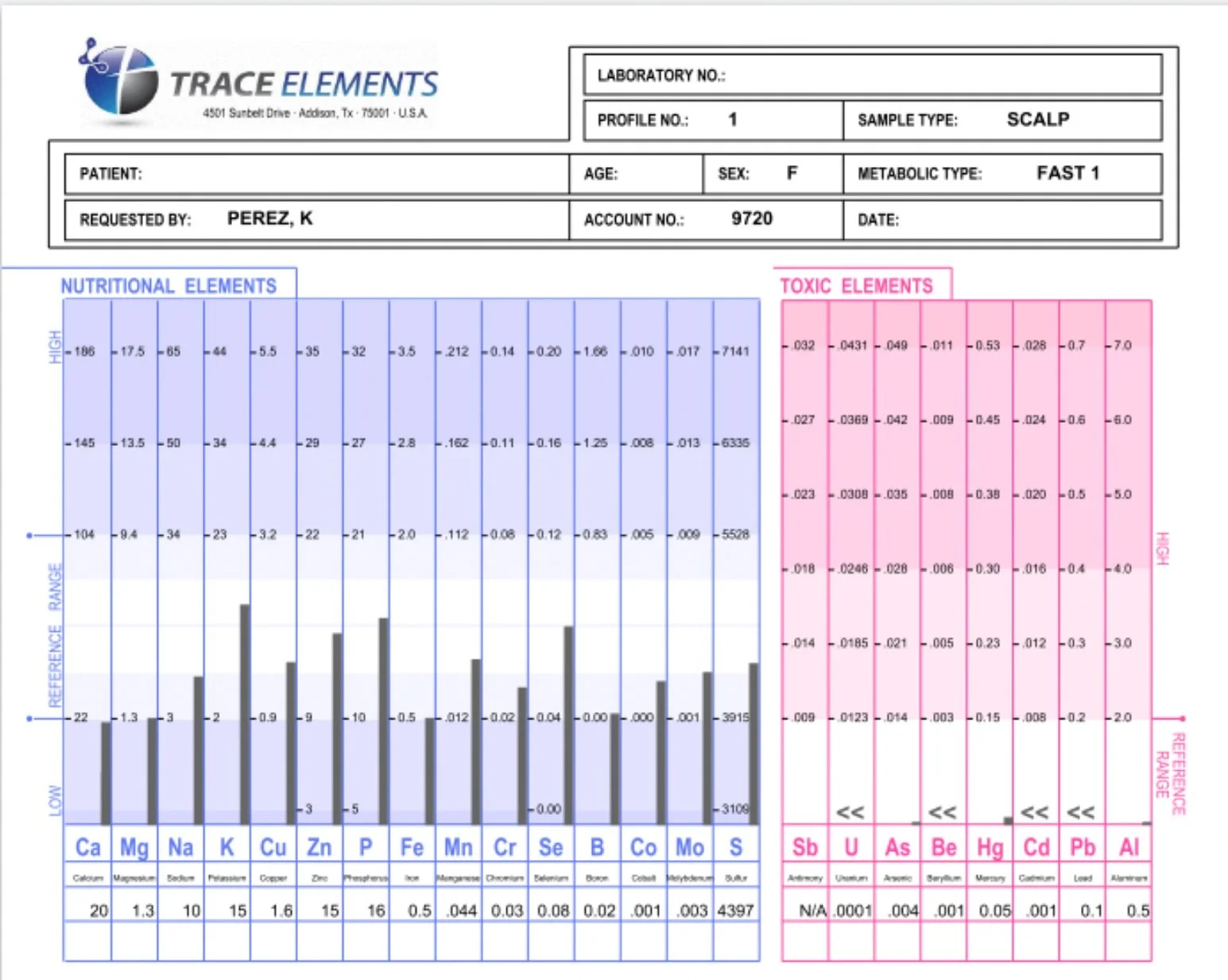Open the Nutritional Elements tab

pyautogui.click(x=169, y=285)
